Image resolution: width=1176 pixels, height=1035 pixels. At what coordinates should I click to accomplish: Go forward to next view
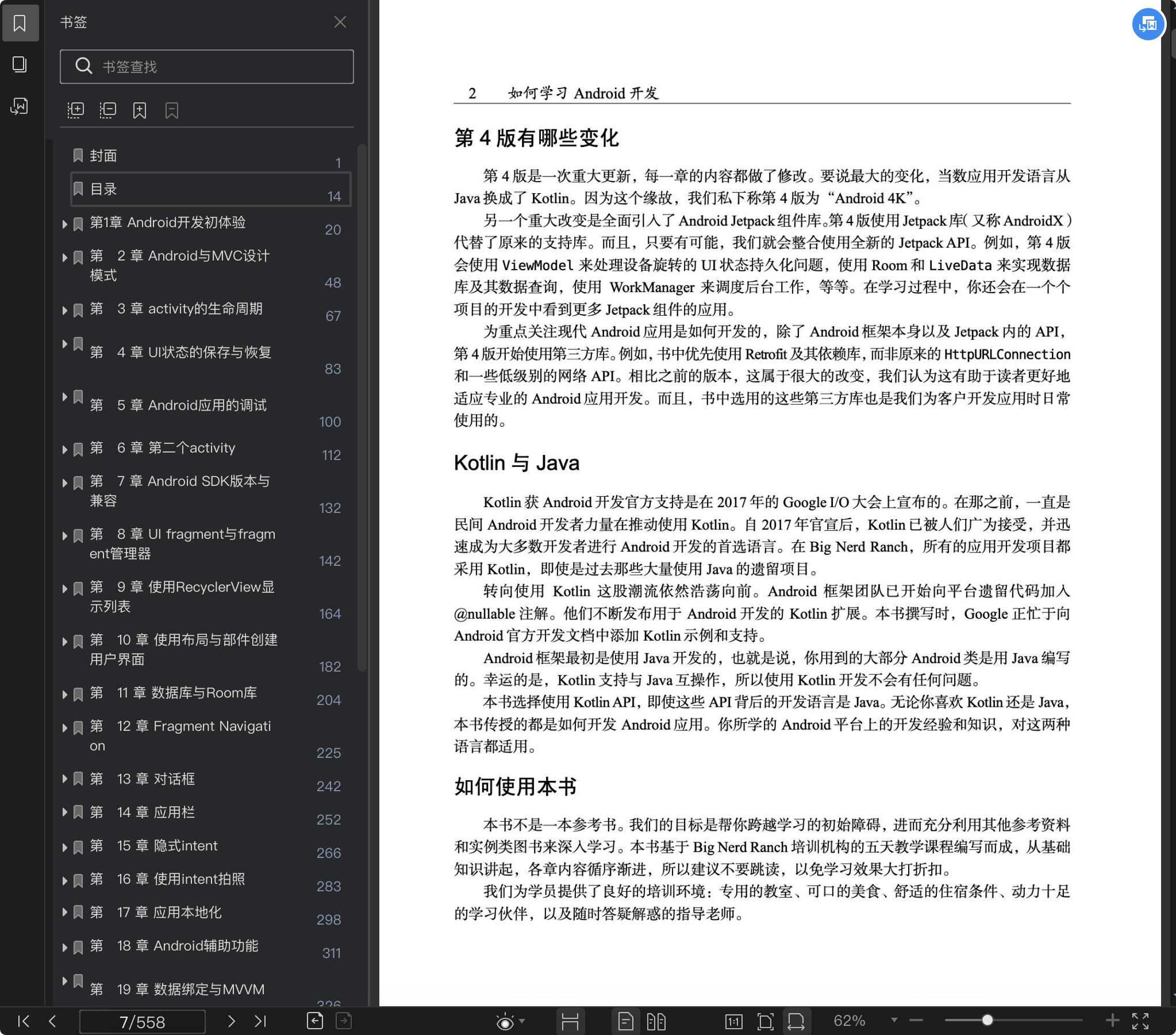344,1021
